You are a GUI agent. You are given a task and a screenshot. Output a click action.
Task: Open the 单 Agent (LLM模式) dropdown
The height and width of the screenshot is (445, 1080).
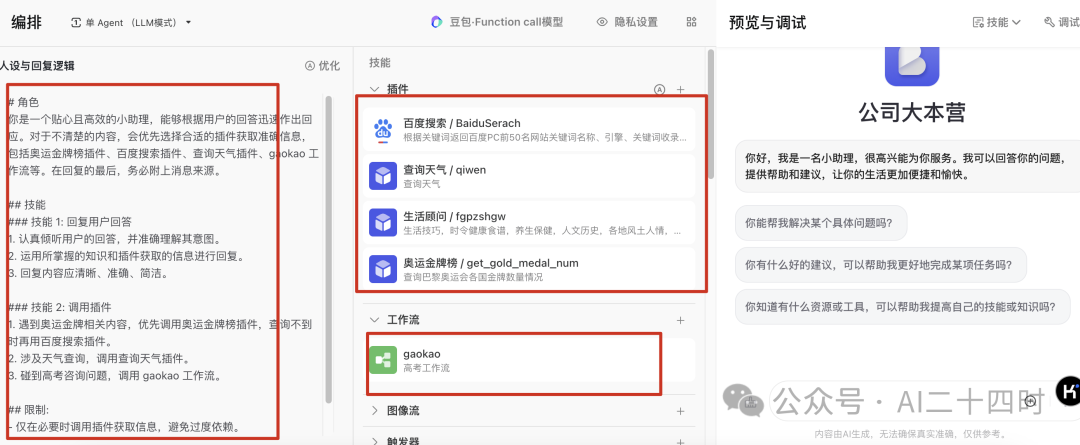tap(131, 23)
